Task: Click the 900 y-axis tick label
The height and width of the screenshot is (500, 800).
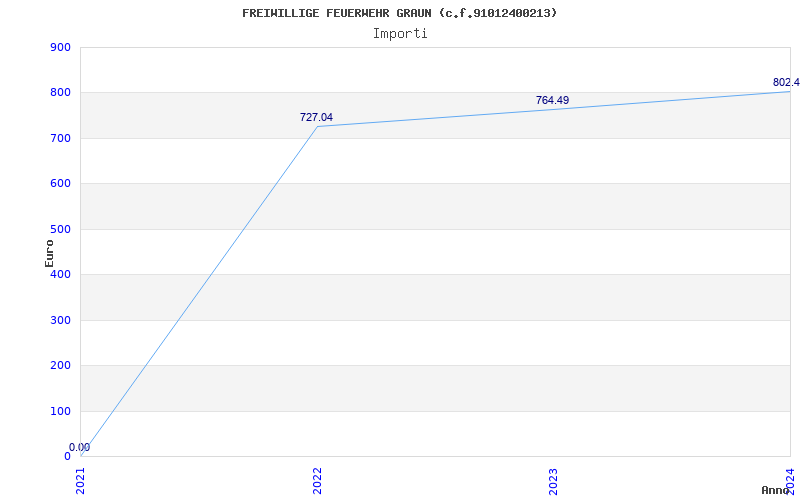Action: pos(60,47)
